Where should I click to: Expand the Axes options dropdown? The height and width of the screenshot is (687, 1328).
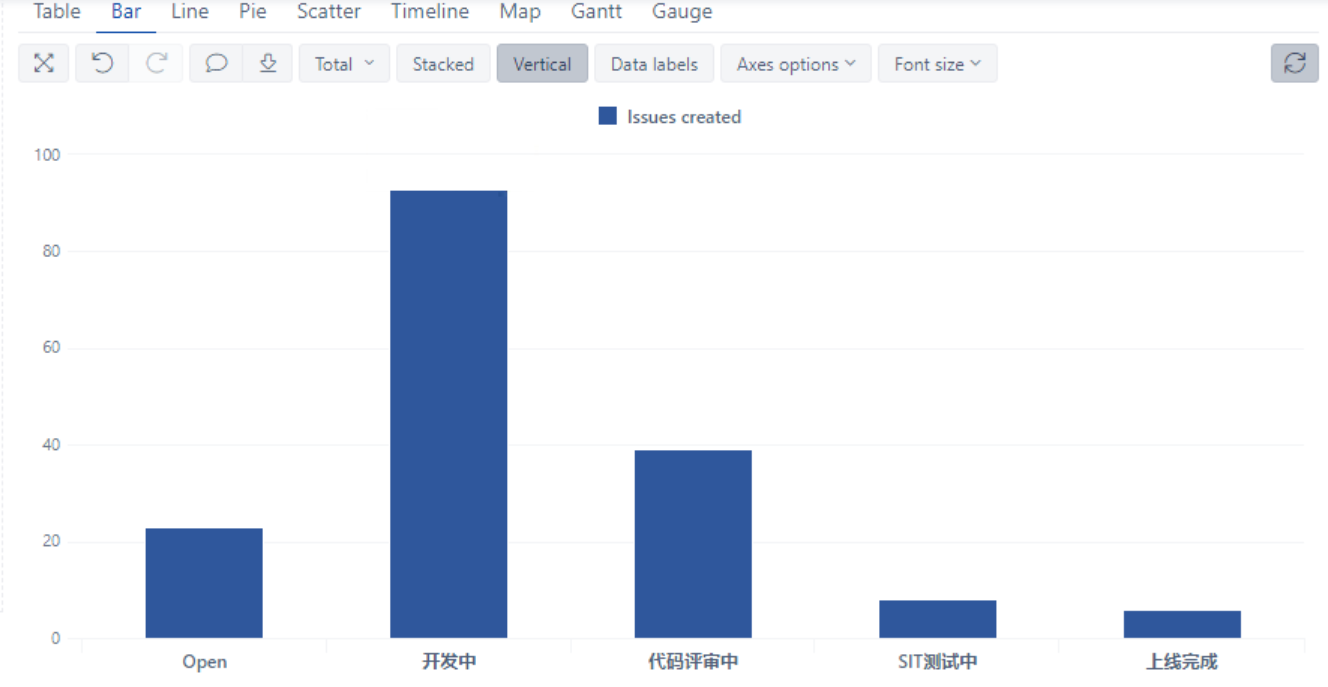[796, 64]
